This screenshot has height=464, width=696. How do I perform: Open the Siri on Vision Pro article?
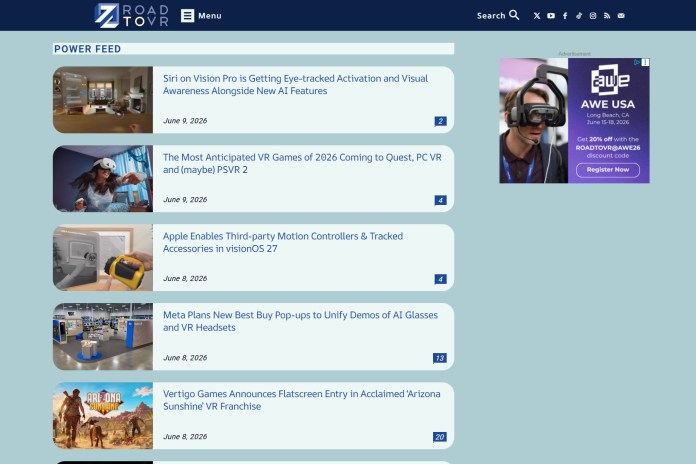pos(295,84)
